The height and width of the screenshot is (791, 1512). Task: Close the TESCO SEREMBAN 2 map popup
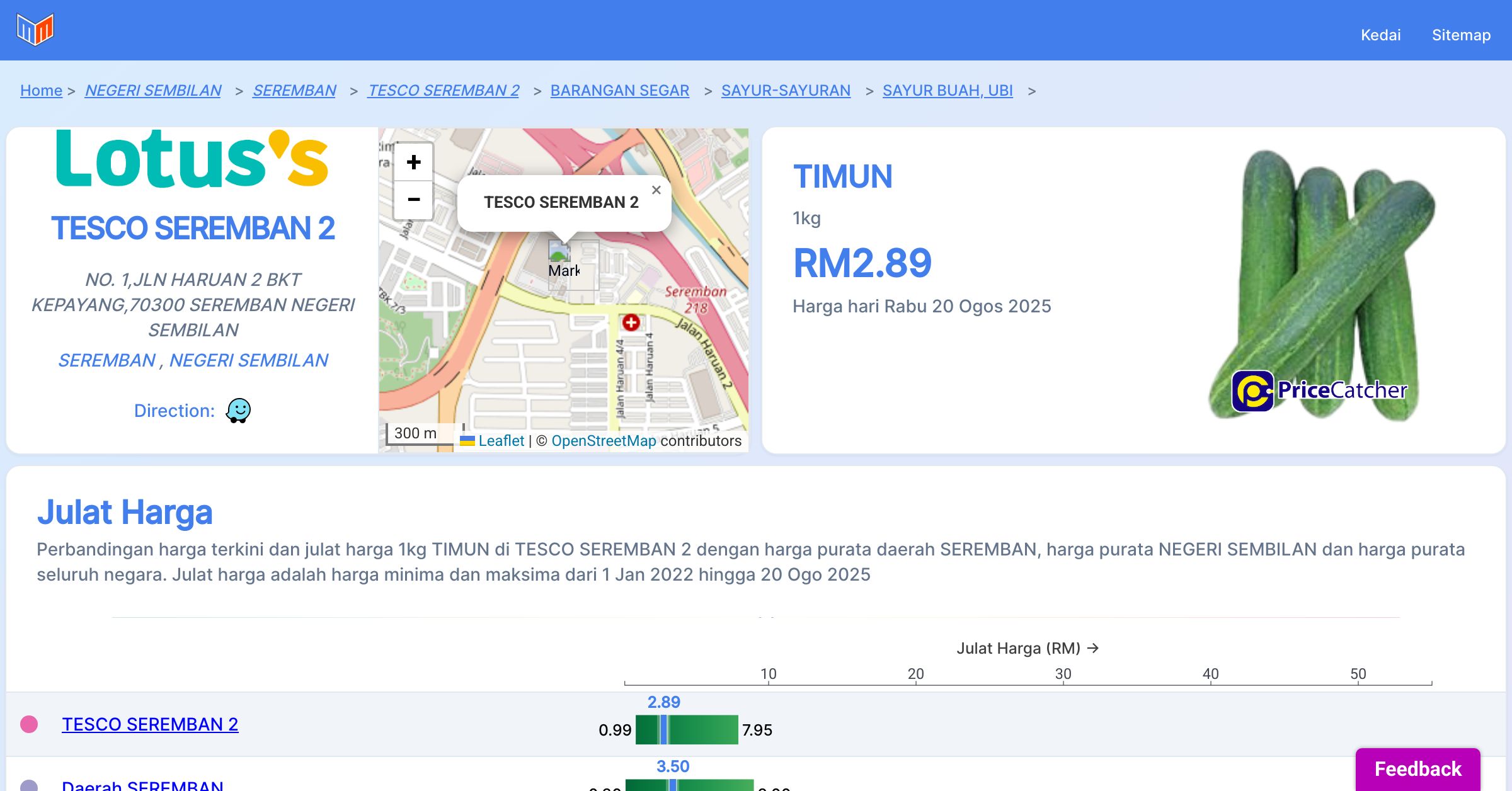click(656, 190)
